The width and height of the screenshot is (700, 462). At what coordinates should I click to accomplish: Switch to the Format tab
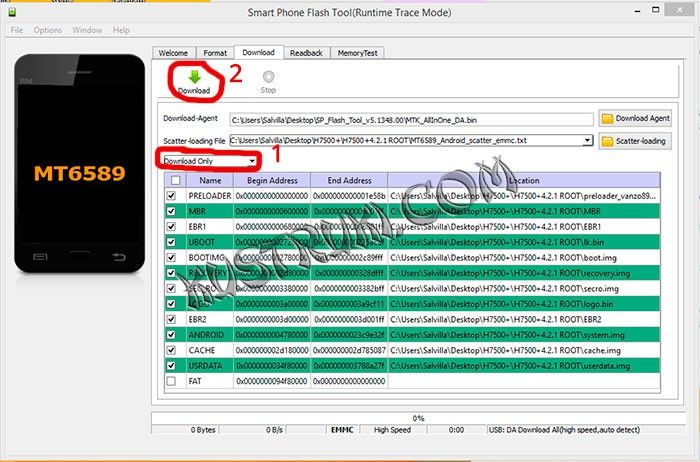click(x=215, y=53)
